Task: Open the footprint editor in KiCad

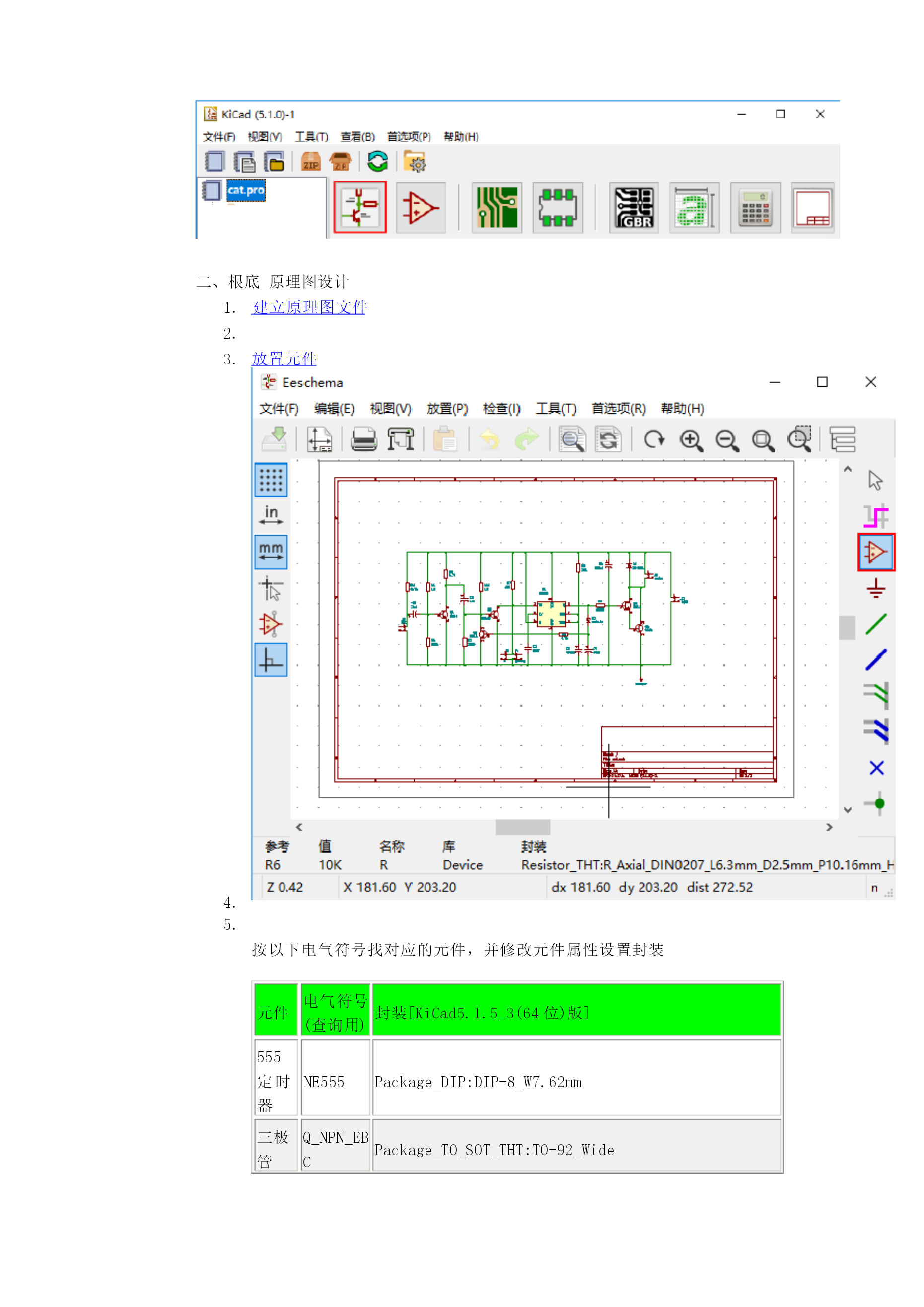Action: tap(558, 207)
